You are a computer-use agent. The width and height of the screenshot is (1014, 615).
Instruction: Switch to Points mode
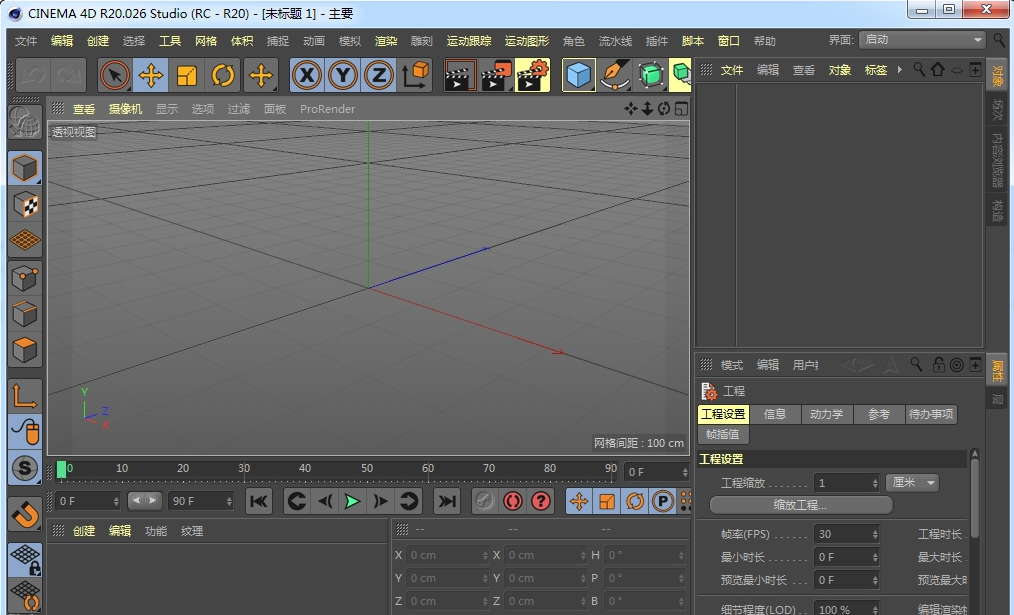(25, 279)
